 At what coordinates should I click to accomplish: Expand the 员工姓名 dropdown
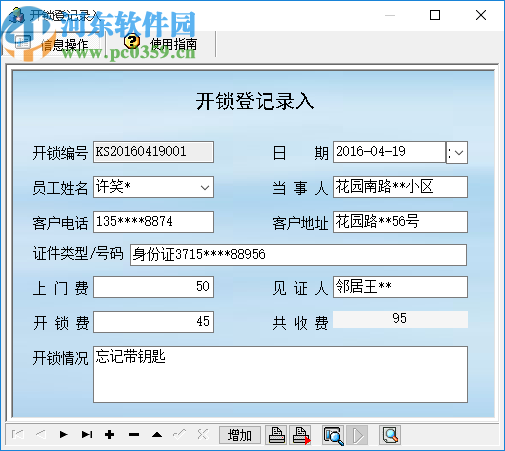[x=205, y=187]
